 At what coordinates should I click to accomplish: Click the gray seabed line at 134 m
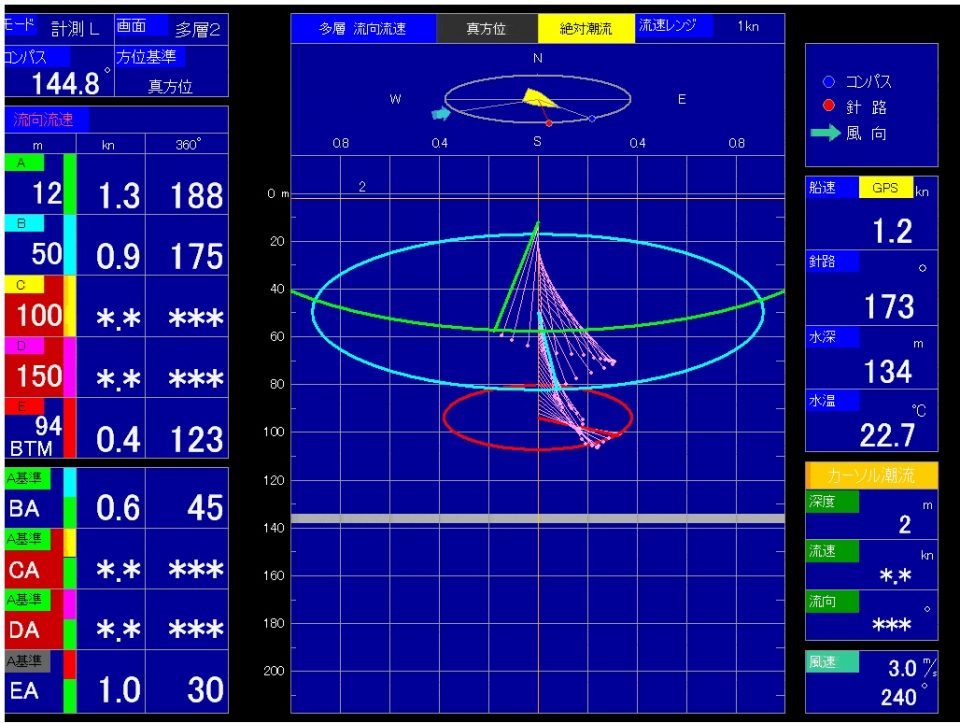coord(538,519)
